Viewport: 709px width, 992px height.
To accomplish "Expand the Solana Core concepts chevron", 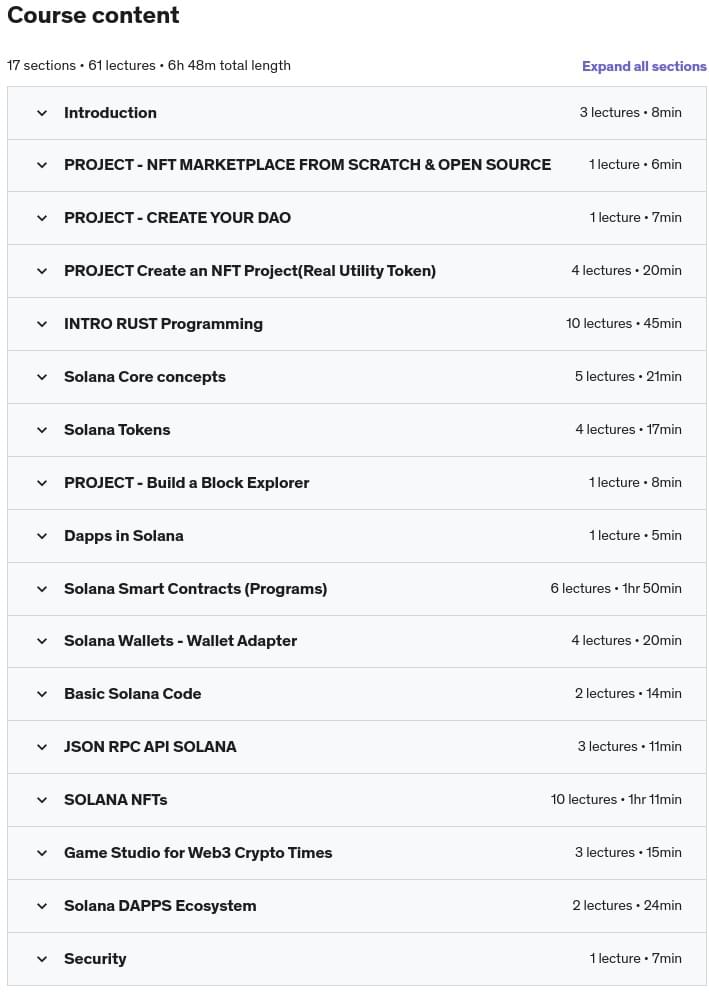I will 42,377.
